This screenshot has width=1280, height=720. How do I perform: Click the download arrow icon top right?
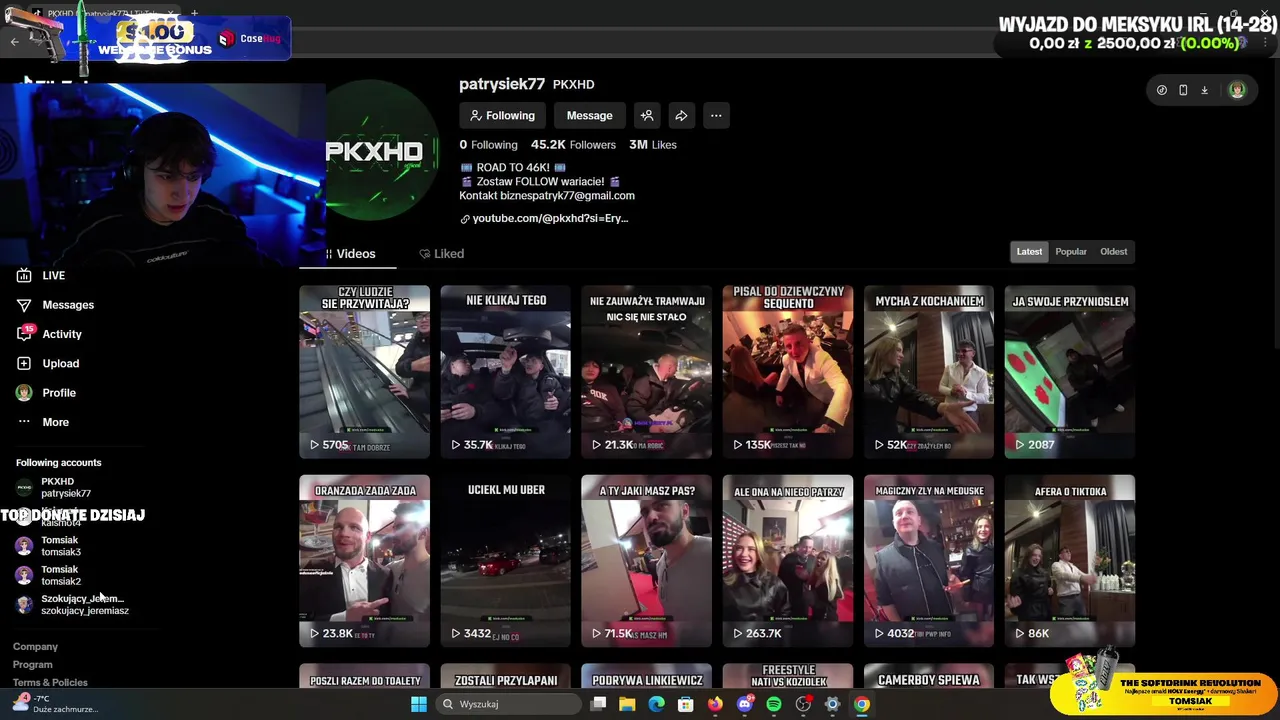click(1204, 90)
